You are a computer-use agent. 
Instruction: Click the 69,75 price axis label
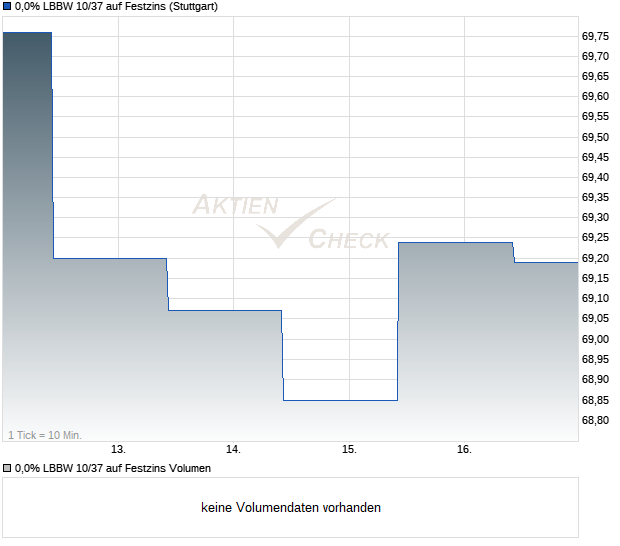[595, 36]
